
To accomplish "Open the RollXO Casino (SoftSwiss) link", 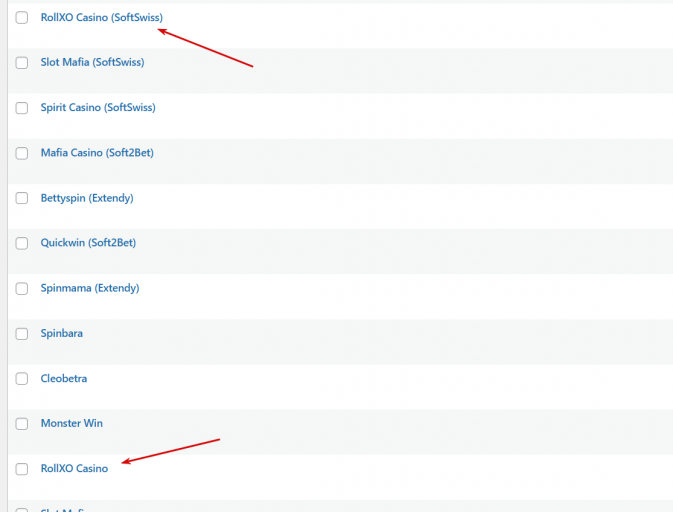I will (x=102, y=18).
